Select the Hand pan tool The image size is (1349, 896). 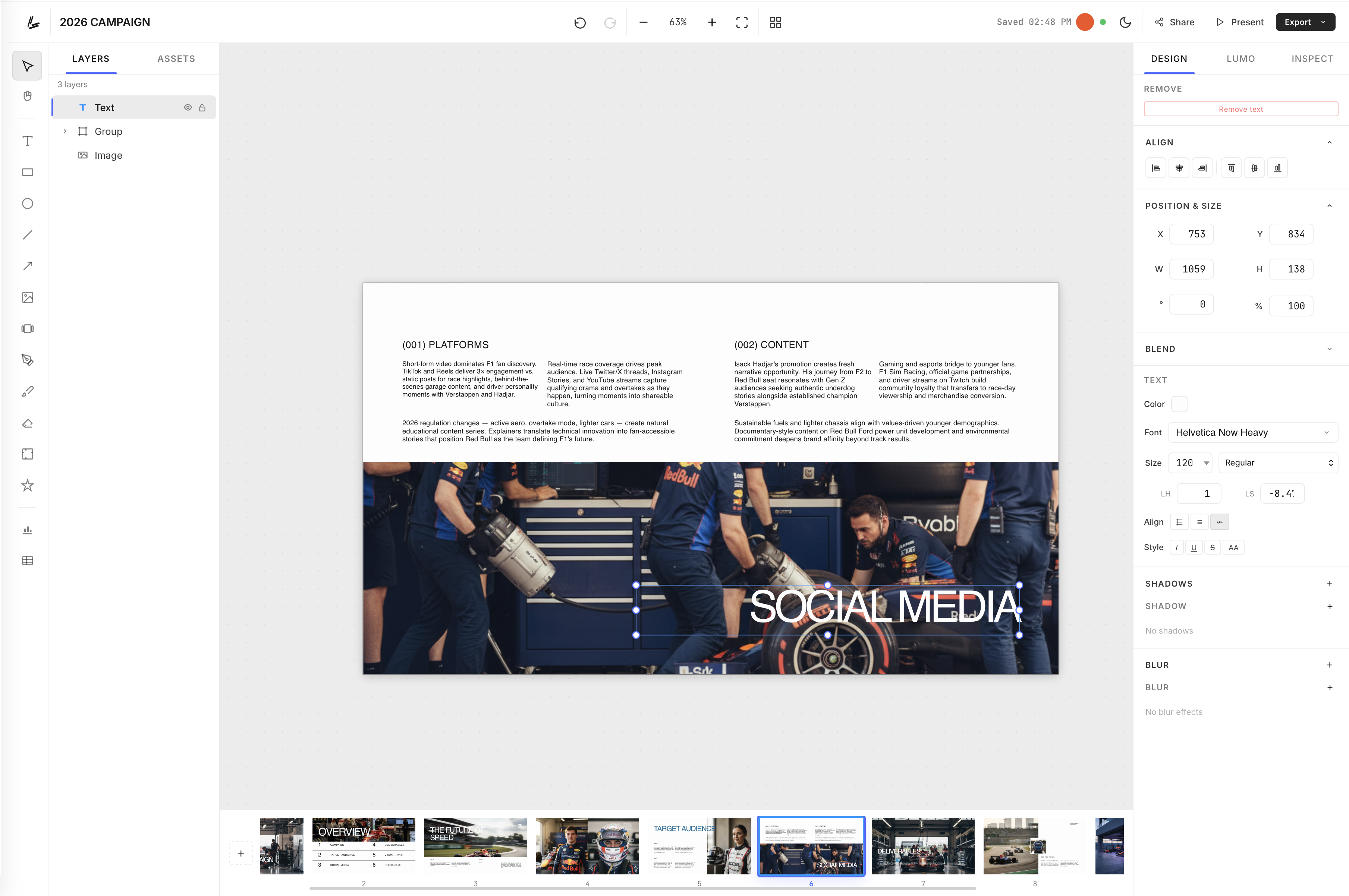[28, 96]
